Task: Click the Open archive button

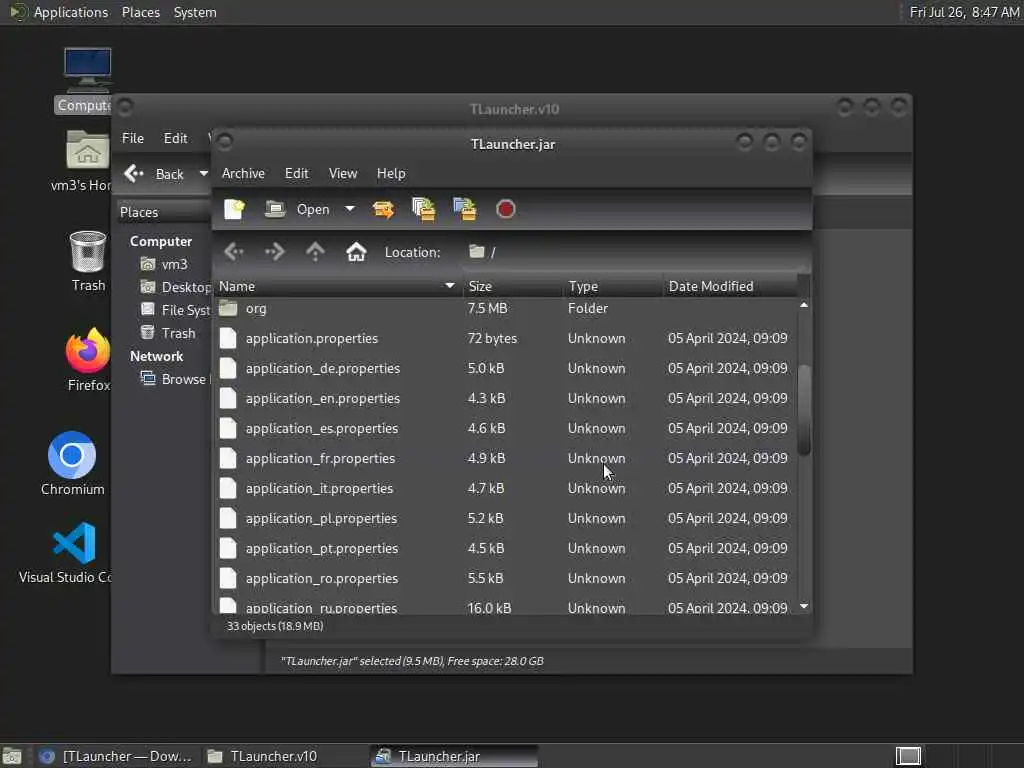Action: 297,210
